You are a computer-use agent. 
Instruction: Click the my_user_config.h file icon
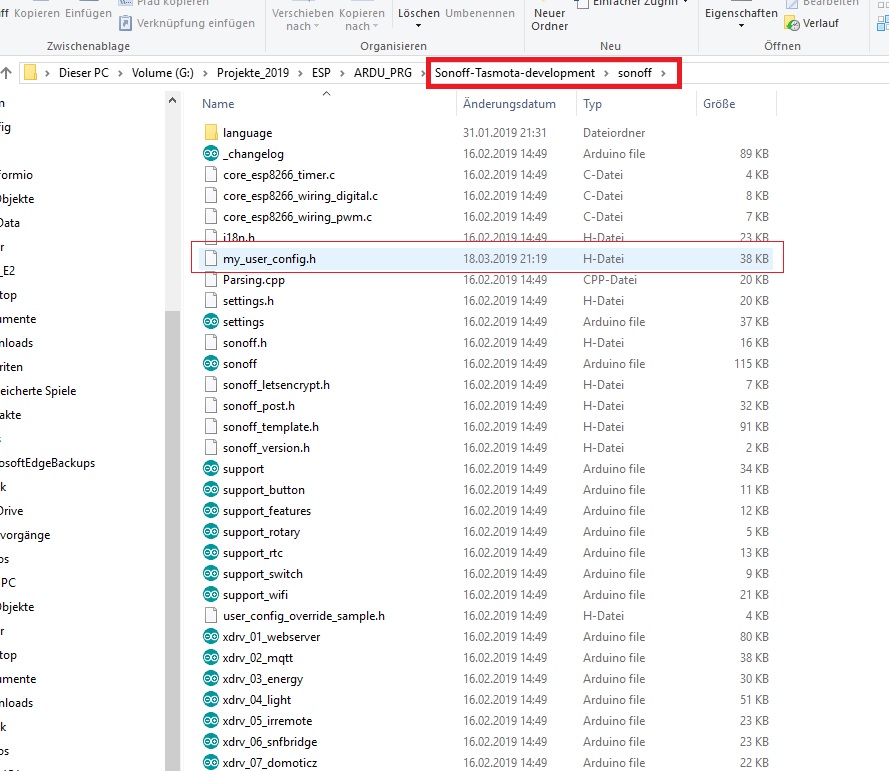click(211, 259)
